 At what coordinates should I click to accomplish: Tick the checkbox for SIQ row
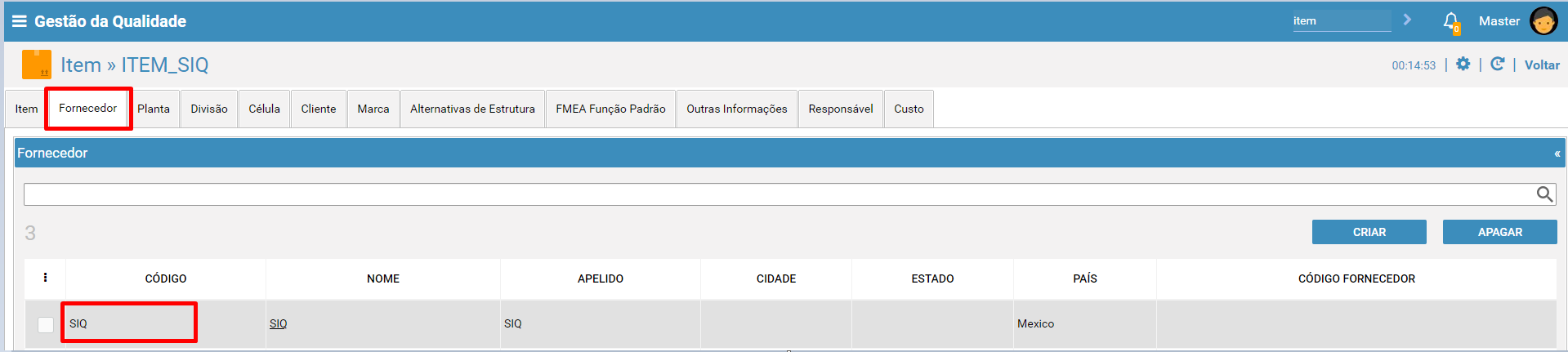coord(46,324)
